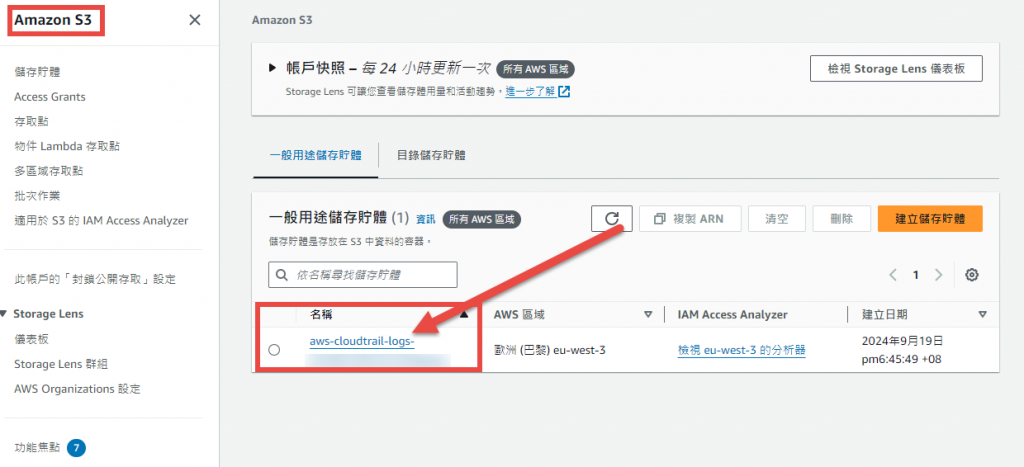The image size is (1024, 467).
Task: Click the 所有 AWS 區域 badge beside bucket count
Action: click(481, 219)
